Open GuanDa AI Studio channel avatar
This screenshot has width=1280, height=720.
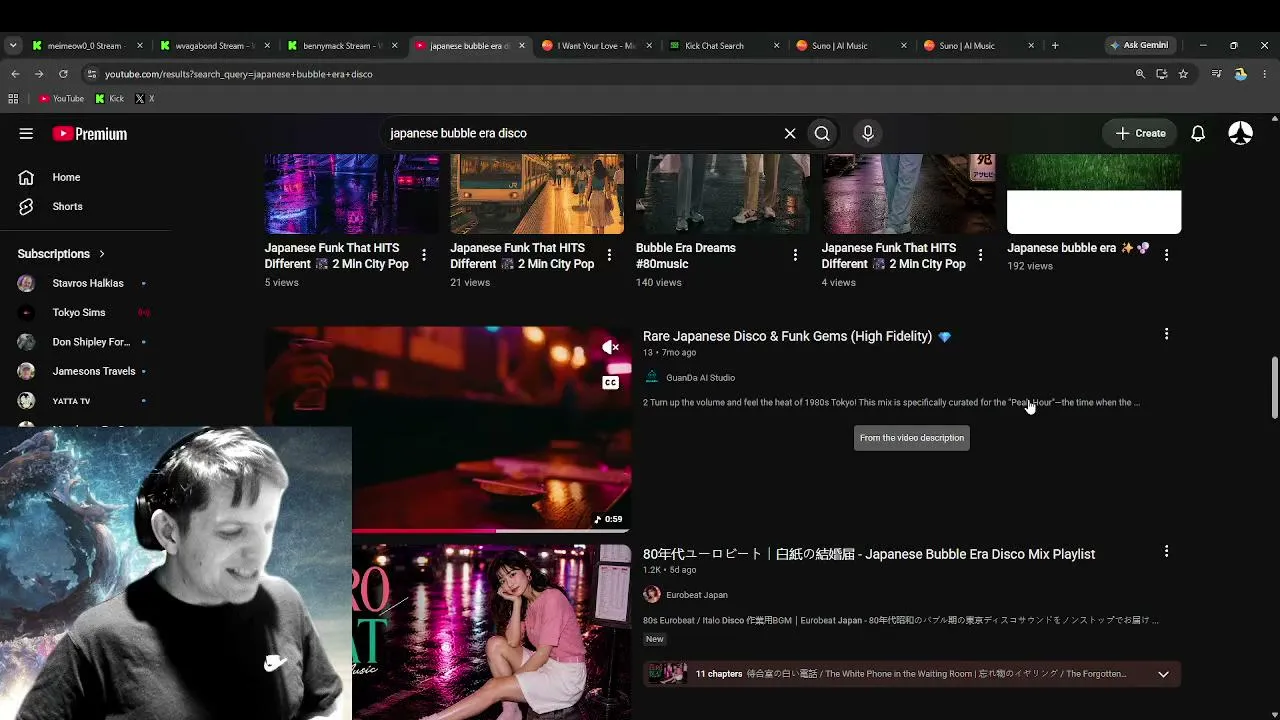pyautogui.click(x=652, y=377)
